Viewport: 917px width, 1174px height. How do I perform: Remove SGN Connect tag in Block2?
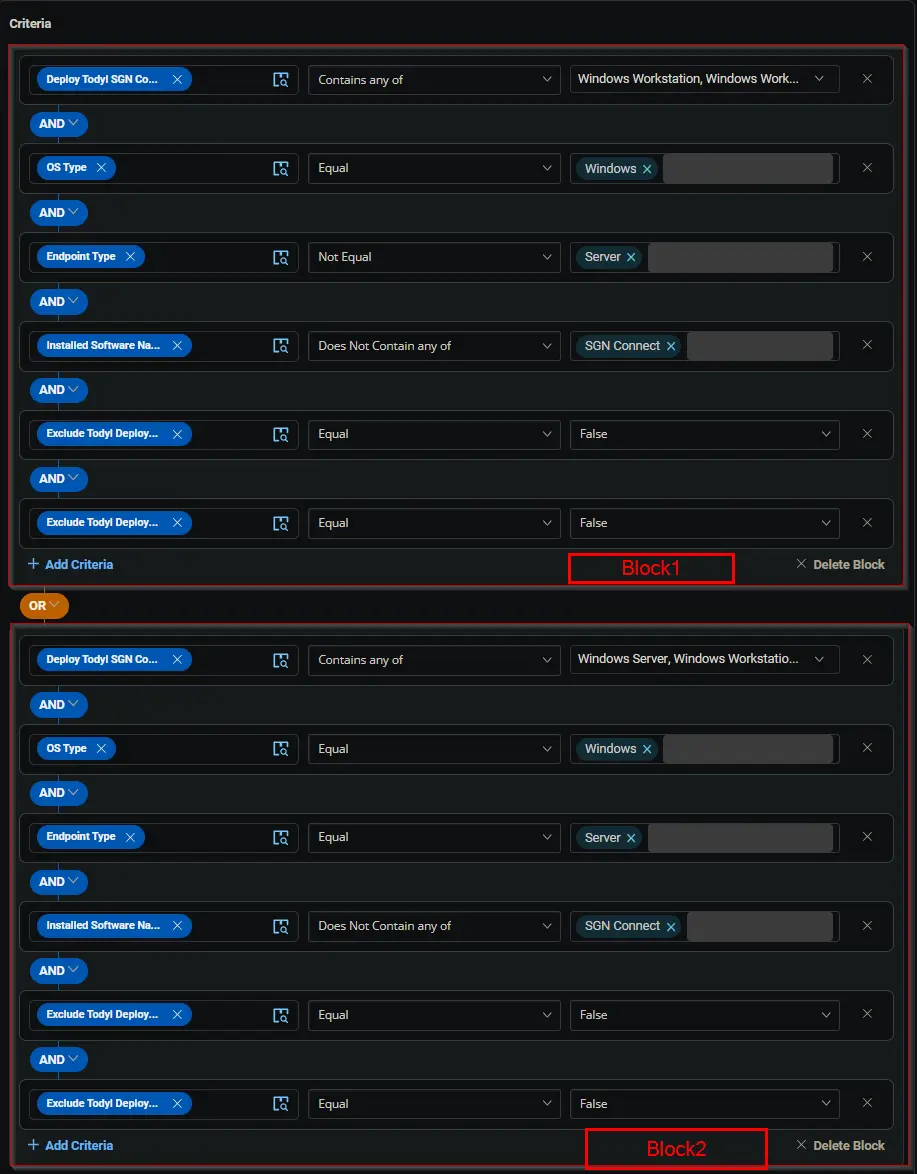click(671, 927)
